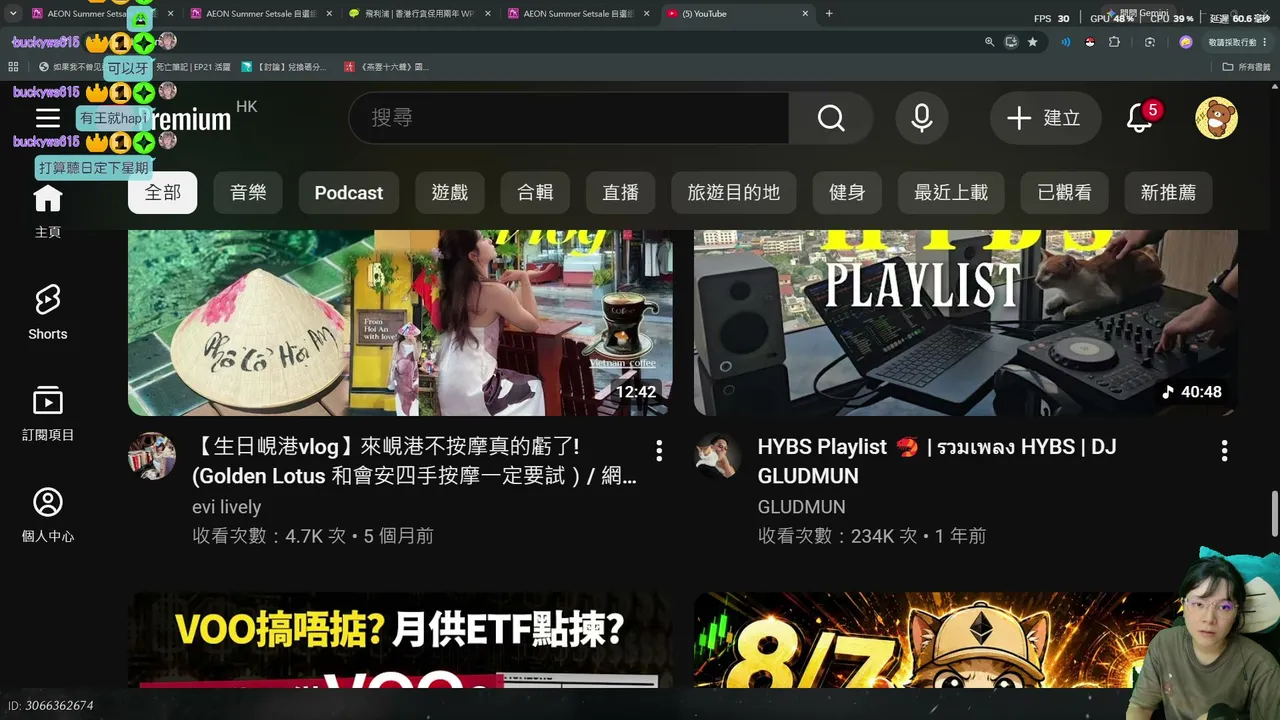The image size is (1280, 720).
Task: Select the 新推薦 filter chip
Action: click(1168, 193)
